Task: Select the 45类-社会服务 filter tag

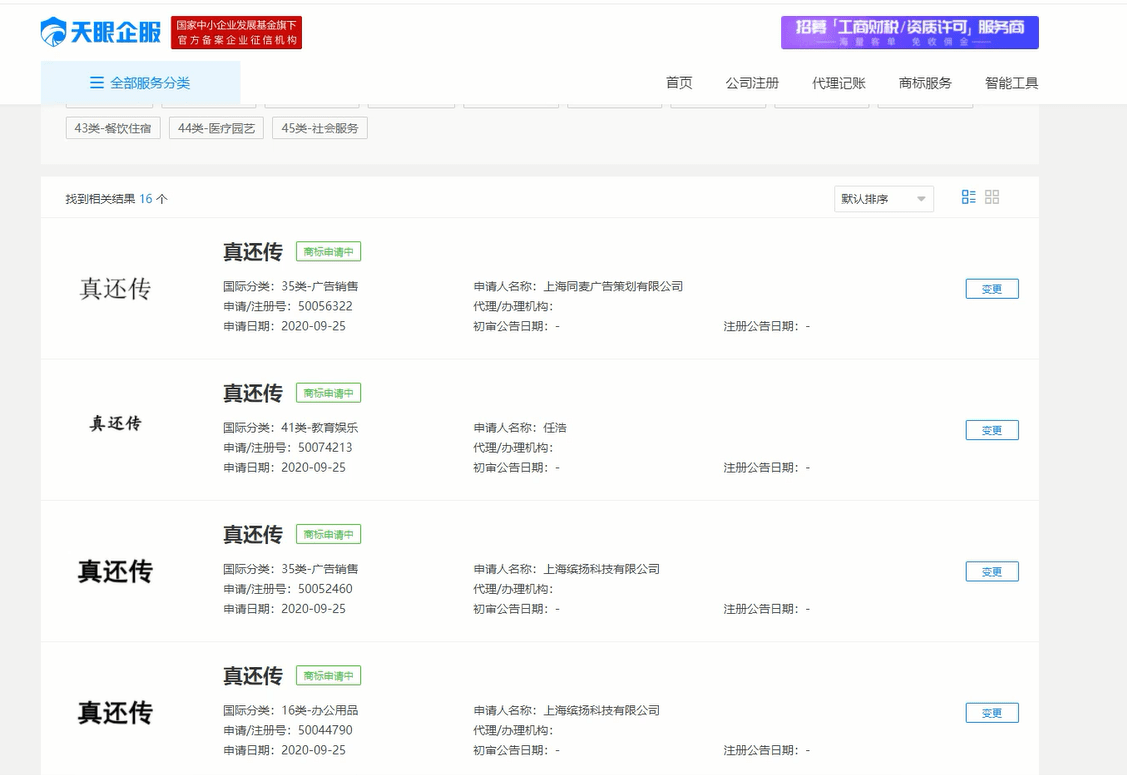Action: pos(319,128)
